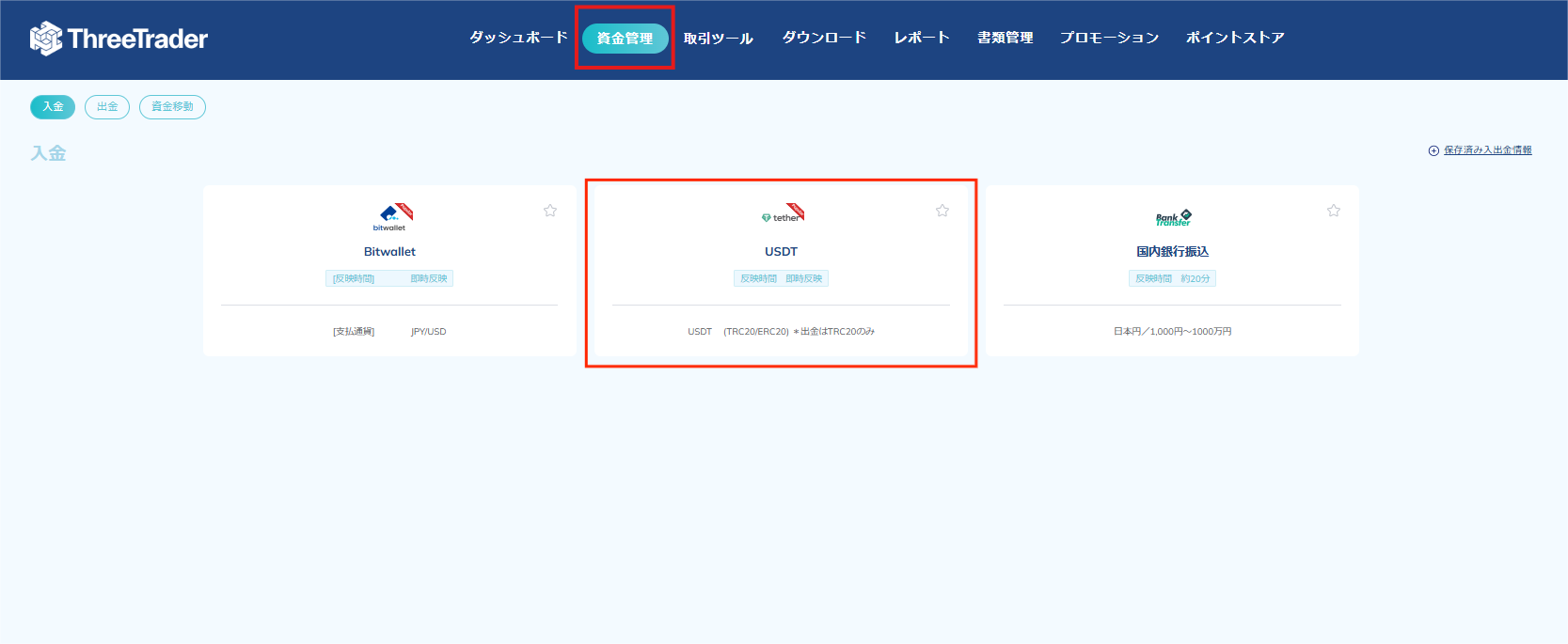Click USDT 反映時間 即時反映 badge
The height and width of the screenshot is (644, 1568).
pos(781,278)
